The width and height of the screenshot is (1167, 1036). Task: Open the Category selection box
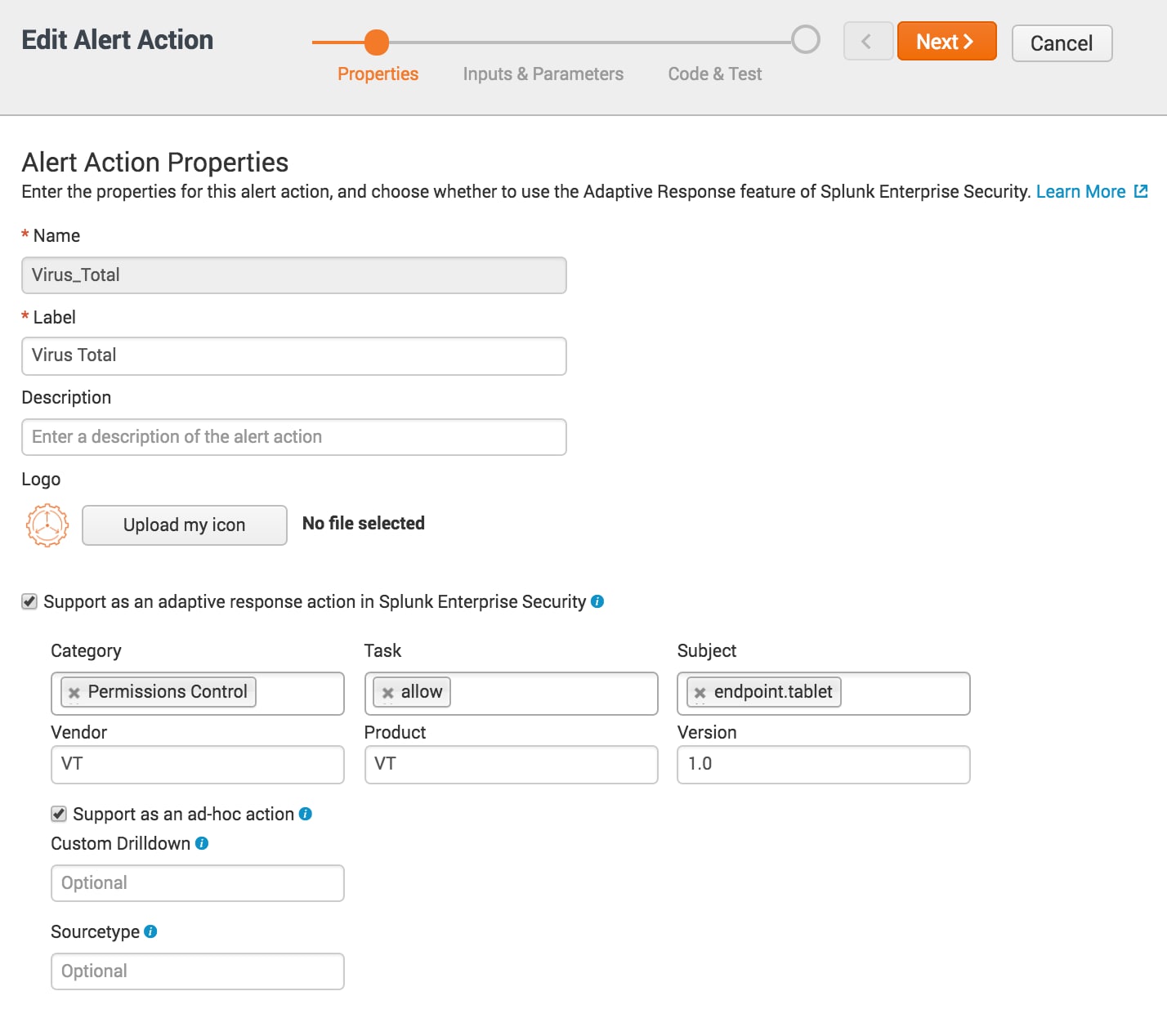coord(198,694)
